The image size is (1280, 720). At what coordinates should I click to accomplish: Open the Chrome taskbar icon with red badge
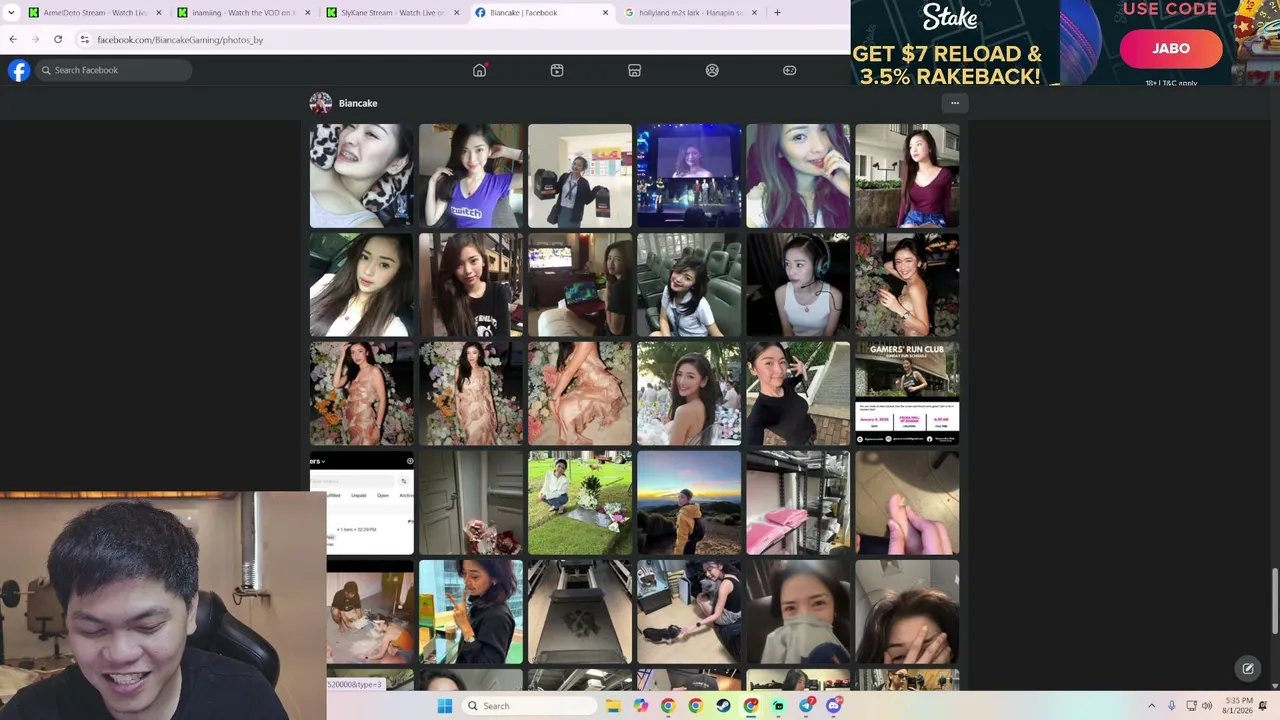(751, 706)
